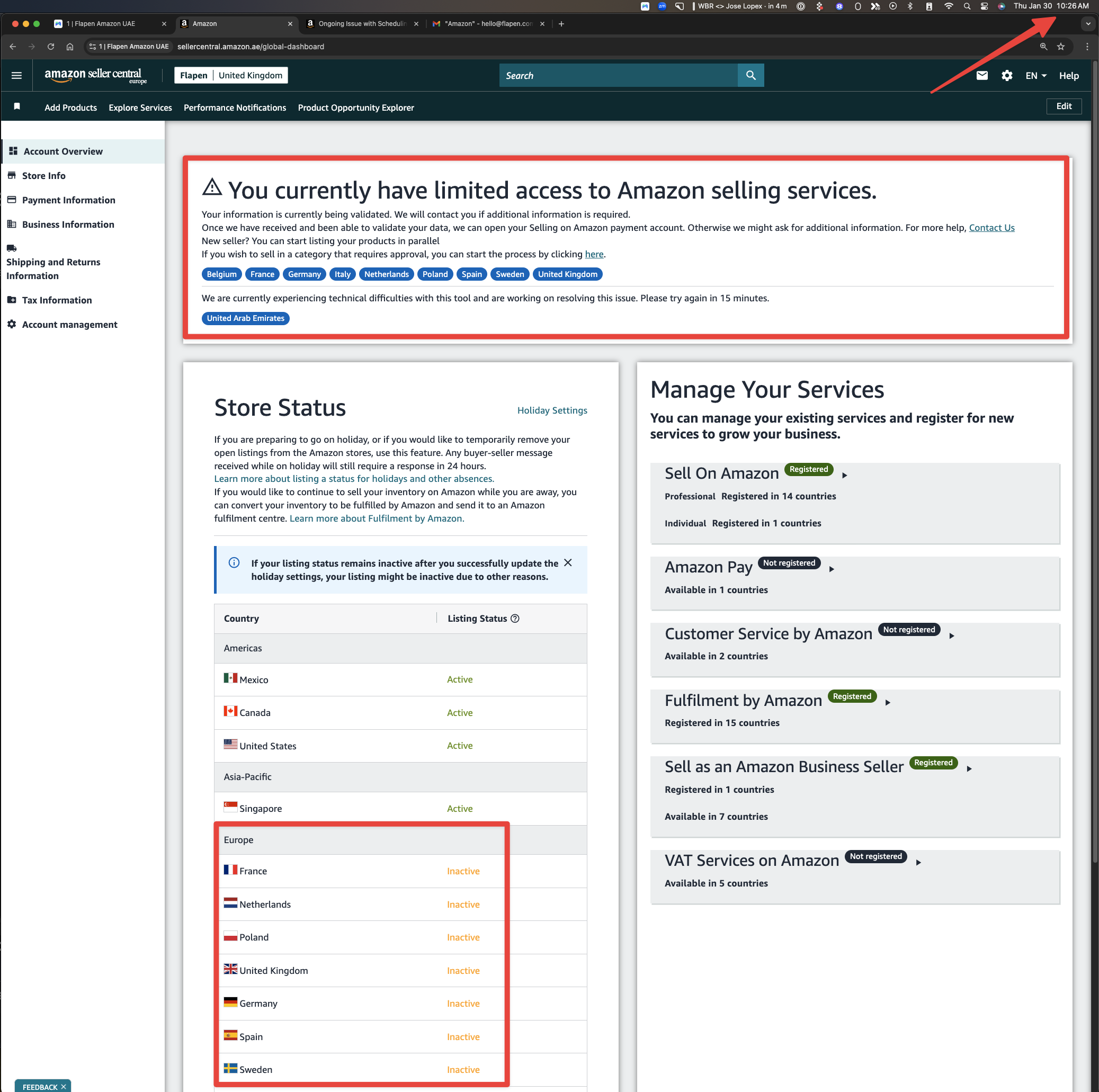Click the Contact Us link
The width and height of the screenshot is (1099, 1092).
[x=991, y=228]
